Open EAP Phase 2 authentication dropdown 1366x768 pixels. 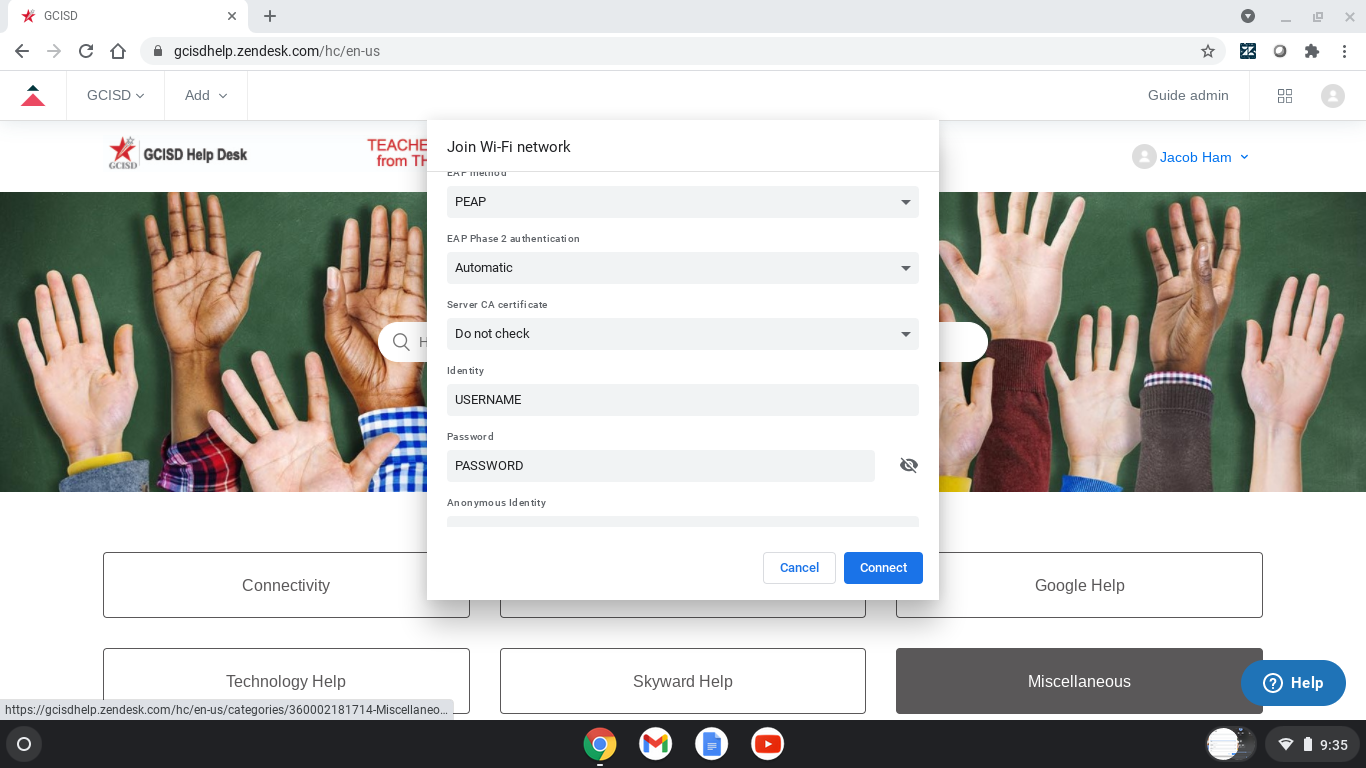(x=683, y=267)
